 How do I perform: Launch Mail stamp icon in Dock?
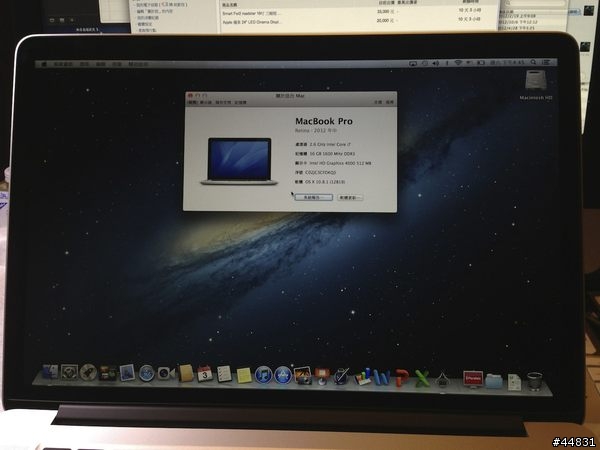coord(127,372)
